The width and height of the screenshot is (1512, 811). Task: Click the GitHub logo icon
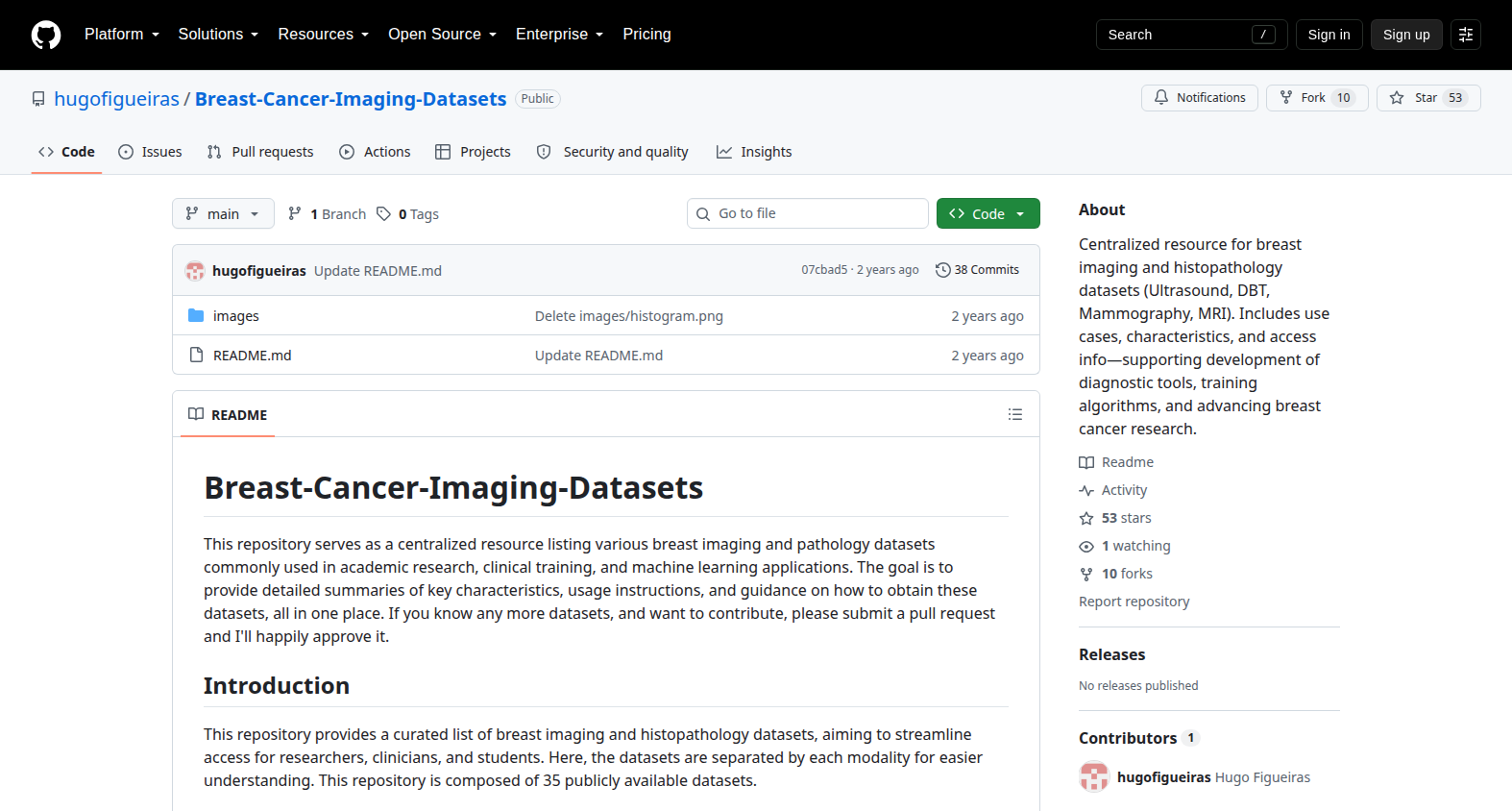[x=46, y=35]
